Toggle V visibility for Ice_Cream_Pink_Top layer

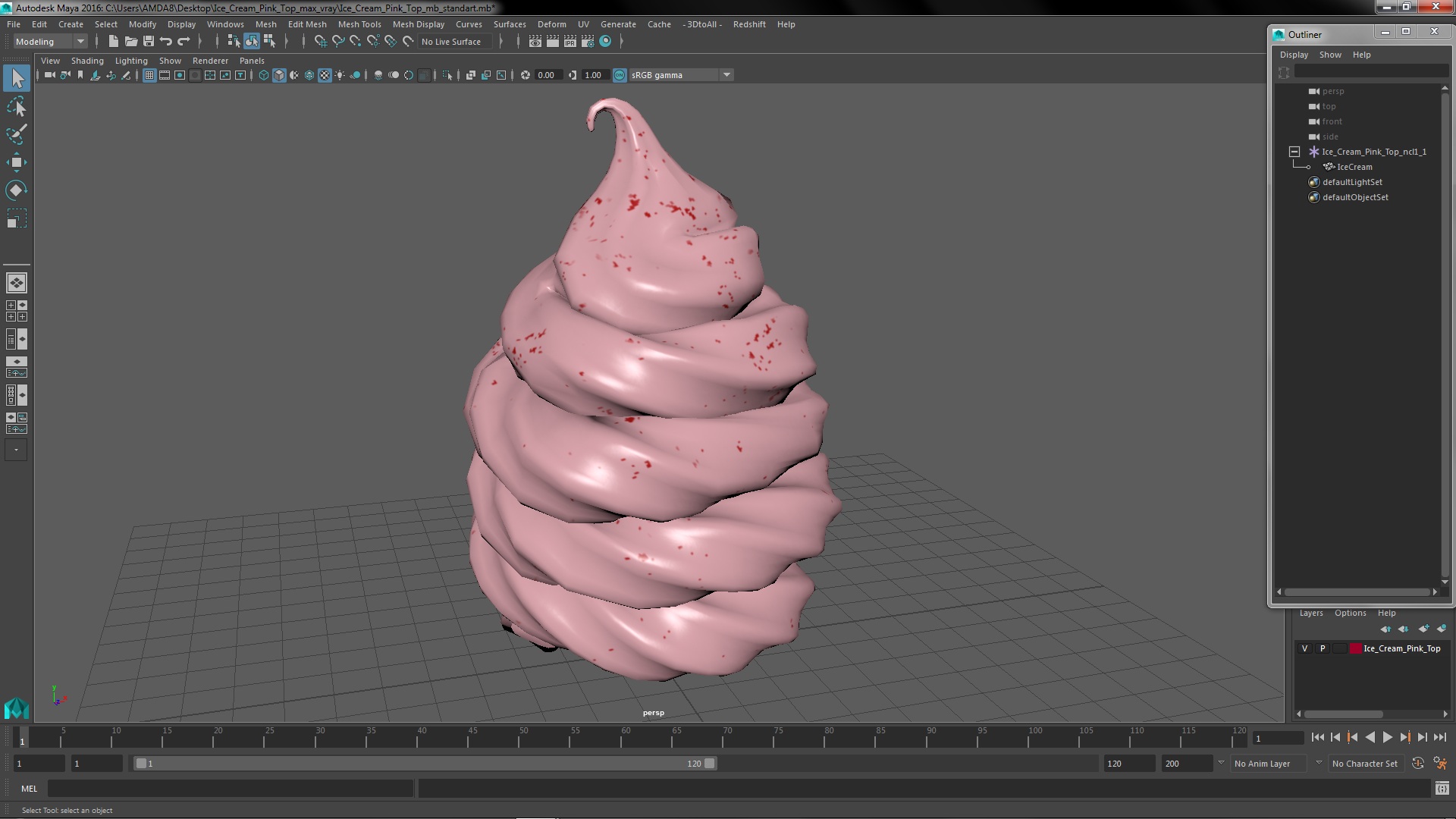[x=1304, y=648]
